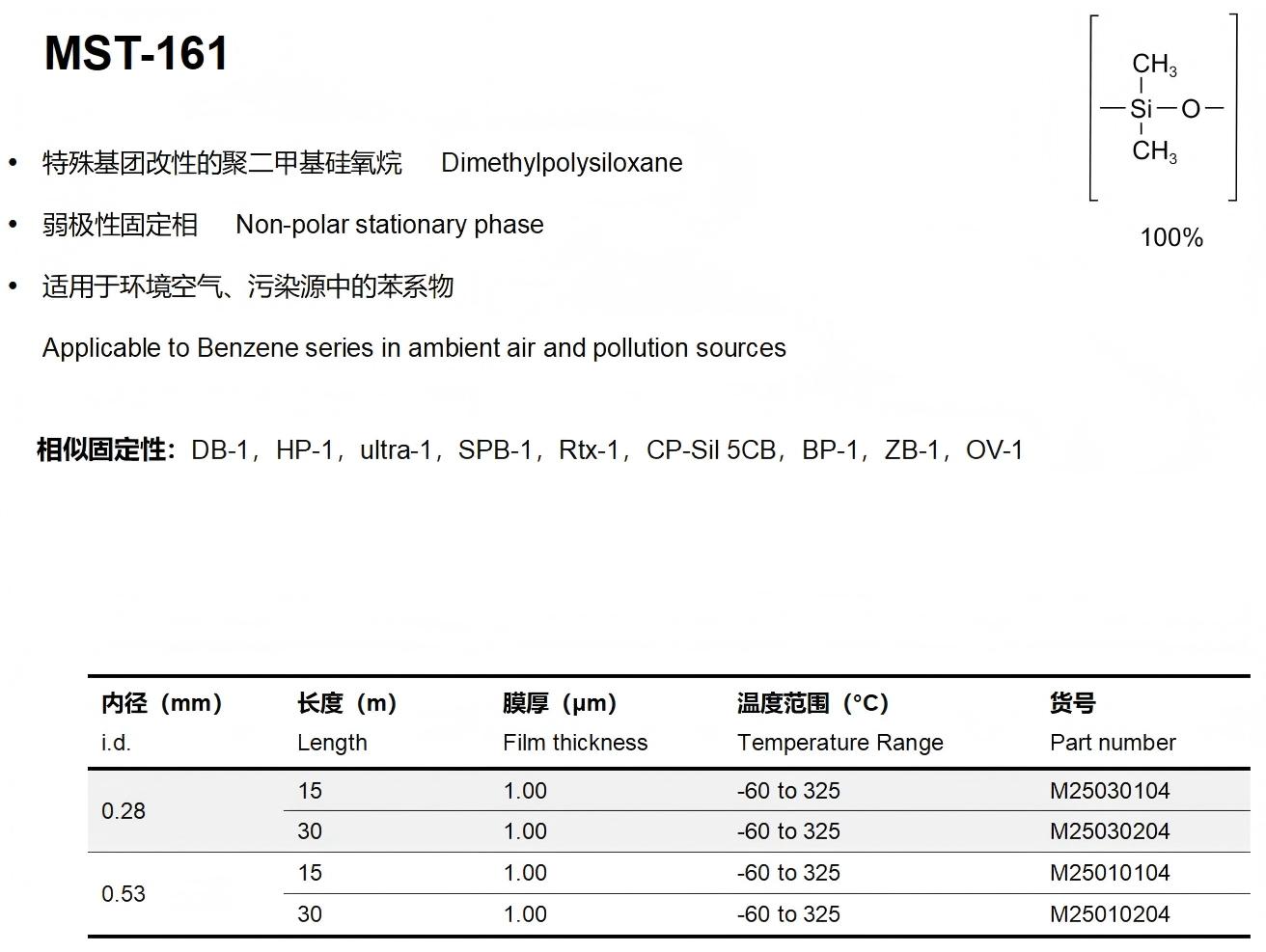This screenshot has height=952, width=1266.
Task: Select the word Dimethylpolysiloxane
Action: 561,163
